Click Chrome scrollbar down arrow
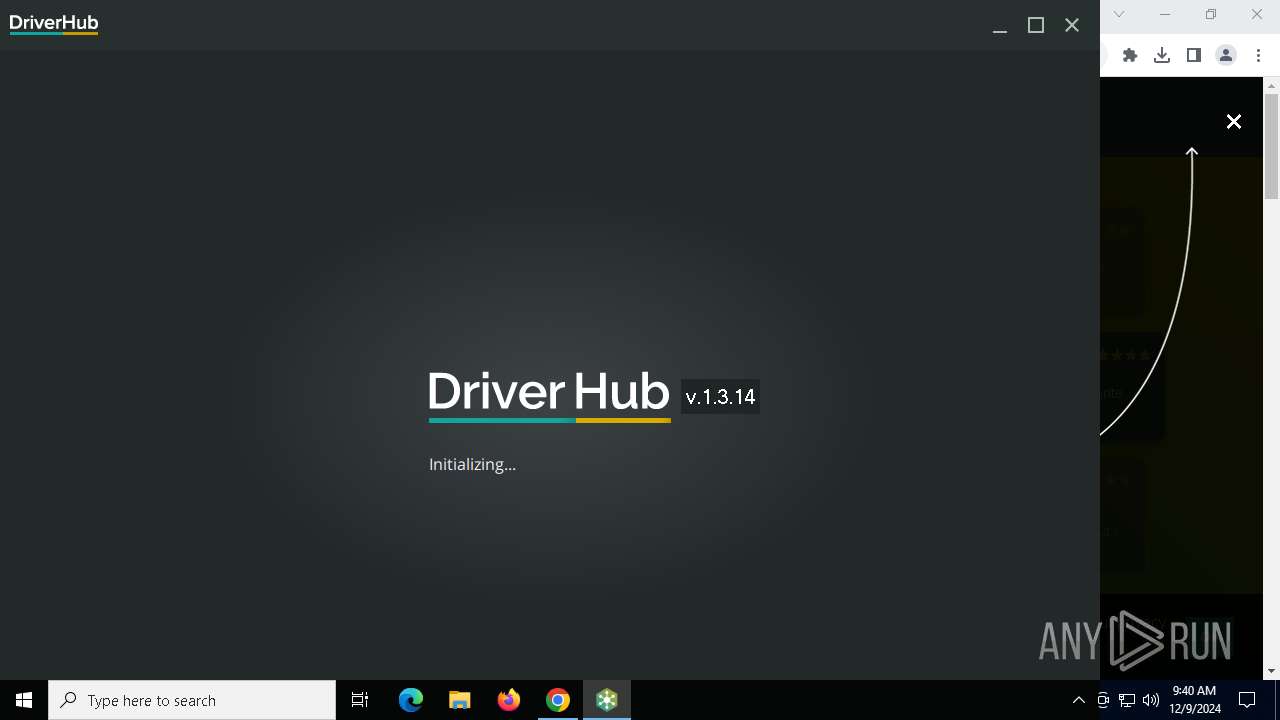The height and width of the screenshot is (720, 1280). tap(1272, 672)
